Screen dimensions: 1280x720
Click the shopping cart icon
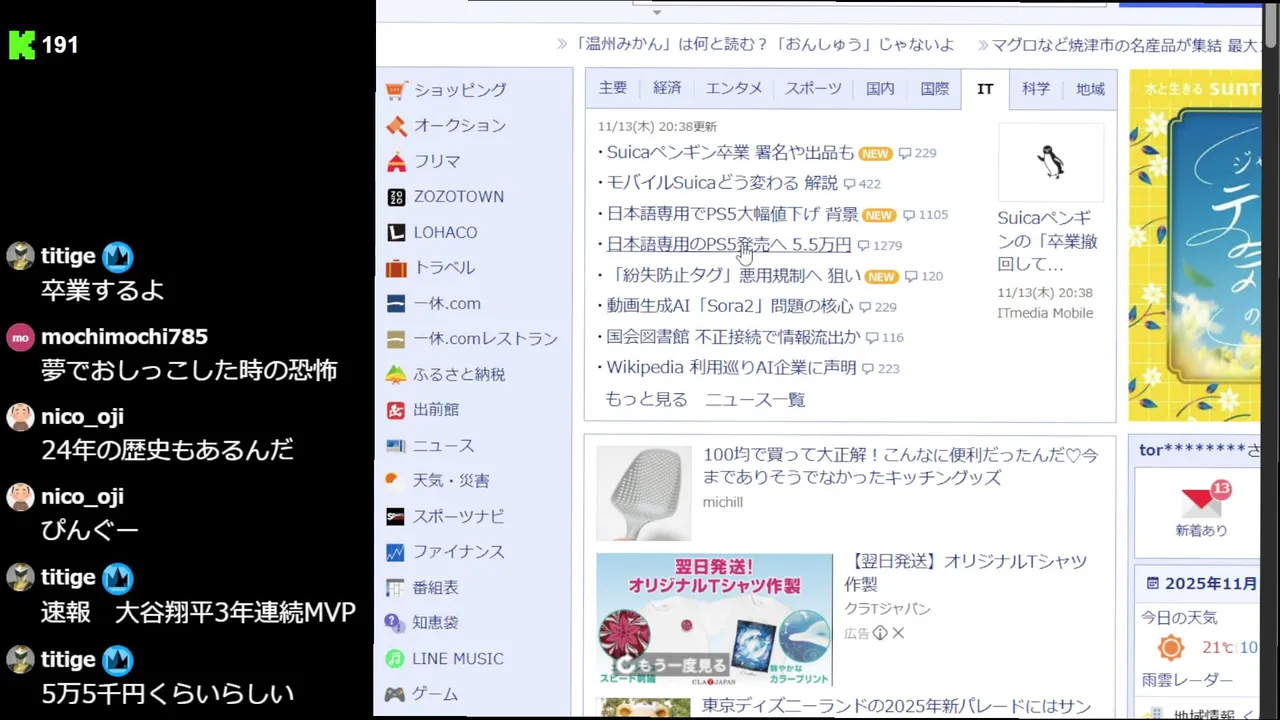(x=396, y=90)
